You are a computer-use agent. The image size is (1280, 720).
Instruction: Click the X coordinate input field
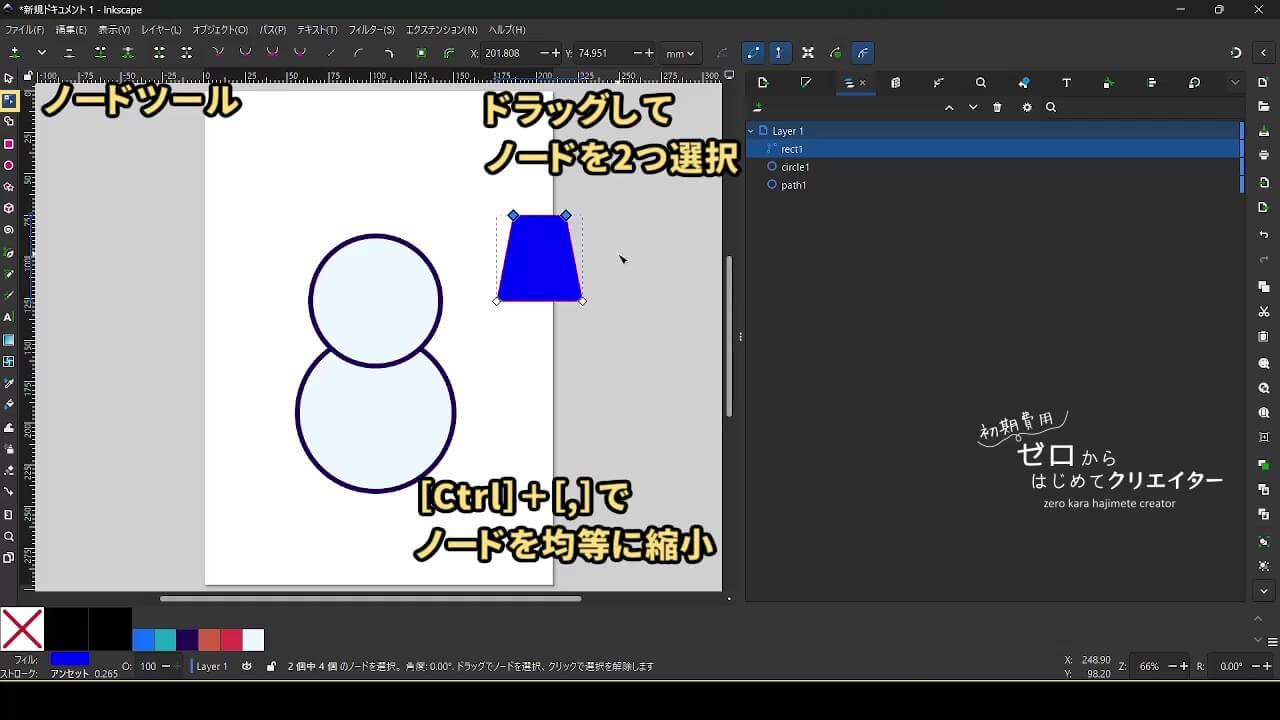coord(510,53)
